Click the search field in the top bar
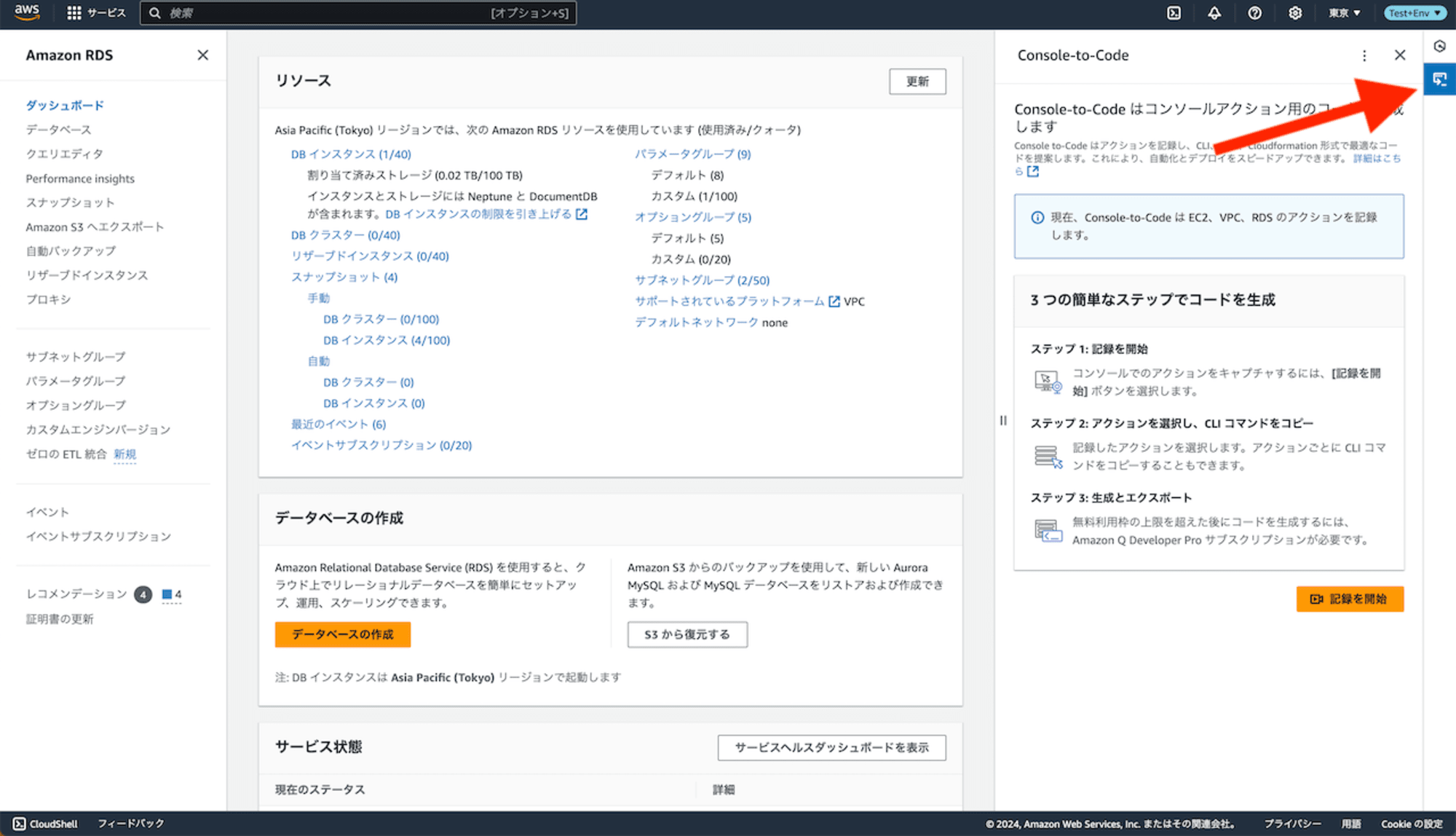 pos(358,13)
